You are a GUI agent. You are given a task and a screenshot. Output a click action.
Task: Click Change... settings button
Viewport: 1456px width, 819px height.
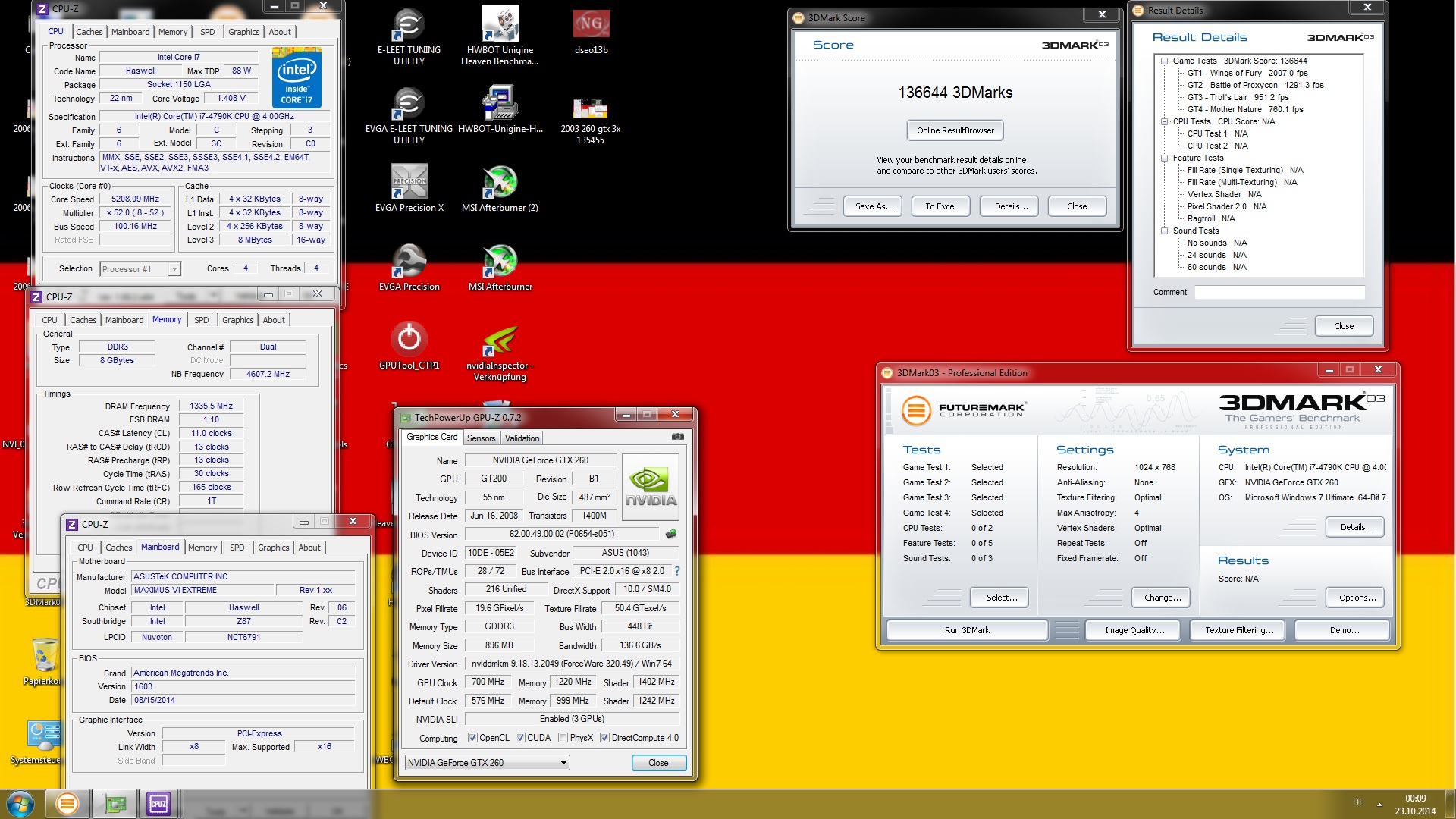tap(1162, 598)
